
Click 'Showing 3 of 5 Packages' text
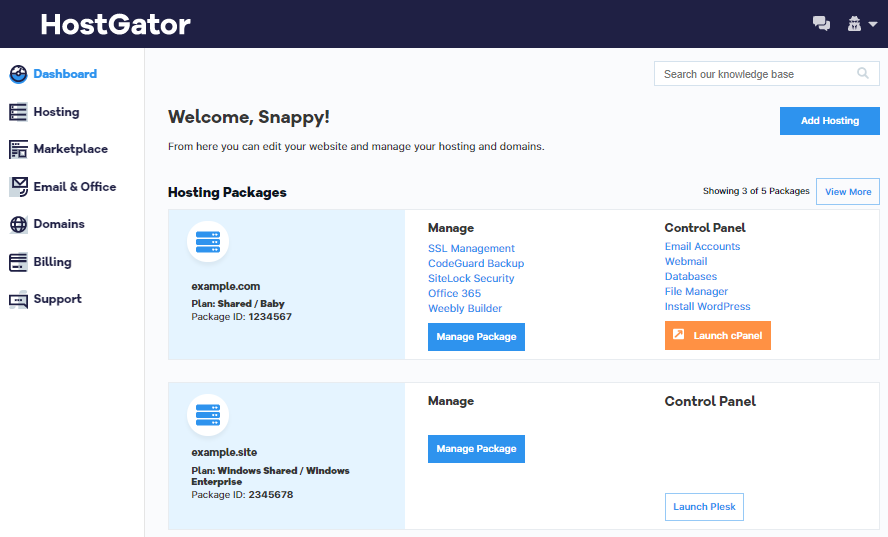point(756,191)
